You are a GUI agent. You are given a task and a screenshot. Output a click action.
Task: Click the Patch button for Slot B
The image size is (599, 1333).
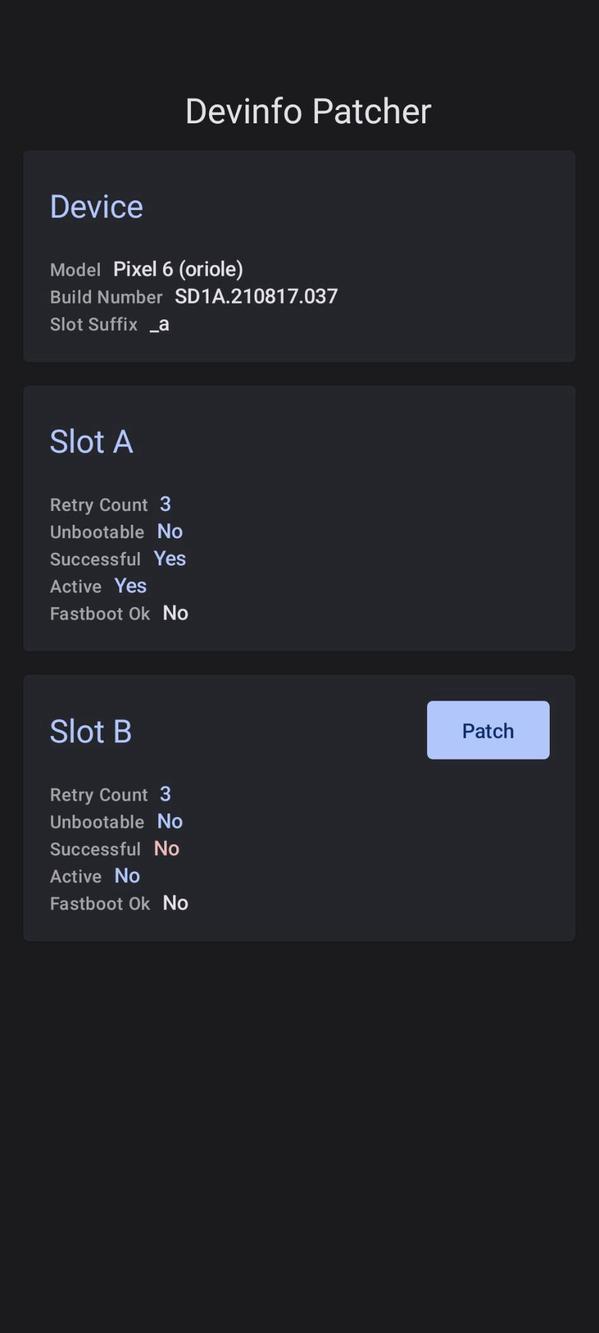(x=487, y=730)
